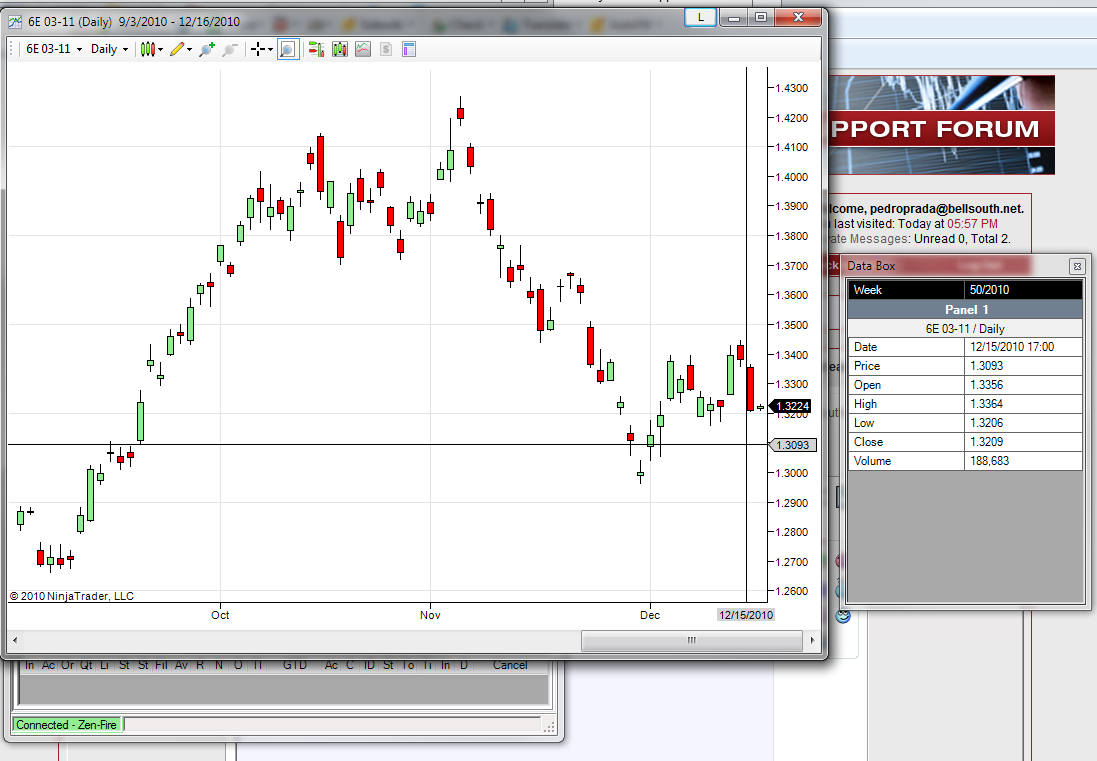The width and height of the screenshot is (1097, 761).
Task: Click the Date value 12/15/2010 17:00
Action: tap(1024, 347)
